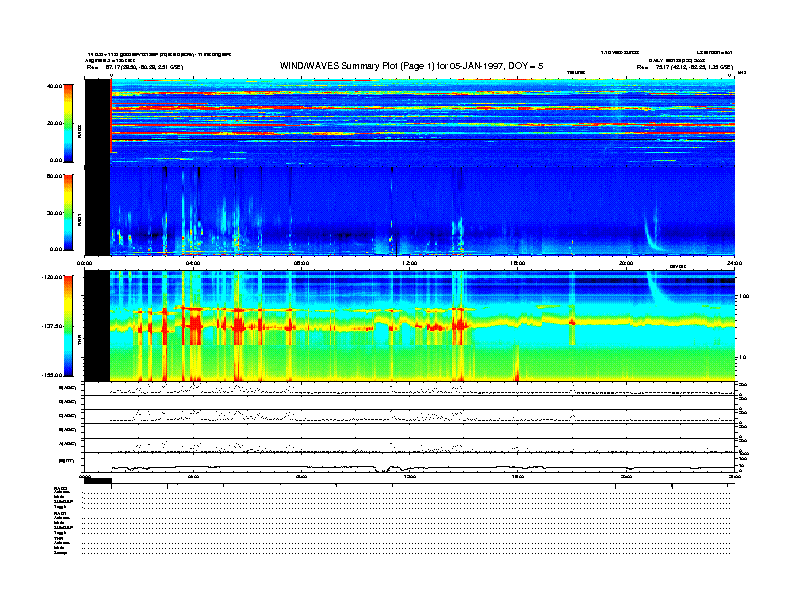The height and width of the screenshot is (612, 792).
Task: Click the black data-gap block in the TNR panel
Action: pos(97,326)
